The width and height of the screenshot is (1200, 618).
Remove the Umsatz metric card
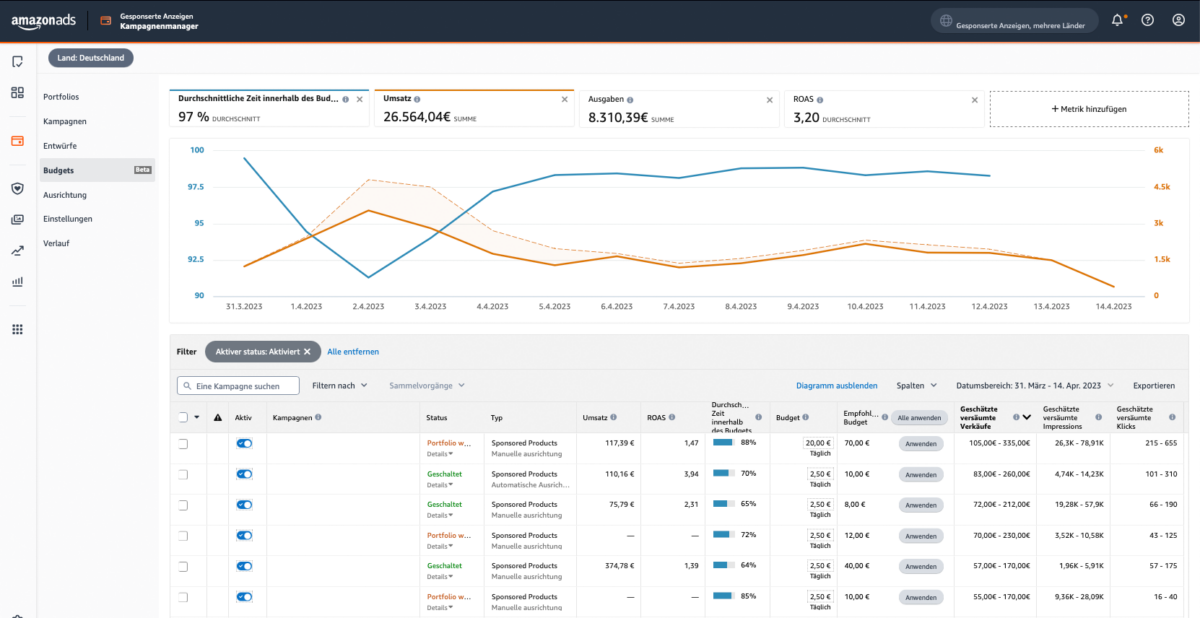coord(564,99)
